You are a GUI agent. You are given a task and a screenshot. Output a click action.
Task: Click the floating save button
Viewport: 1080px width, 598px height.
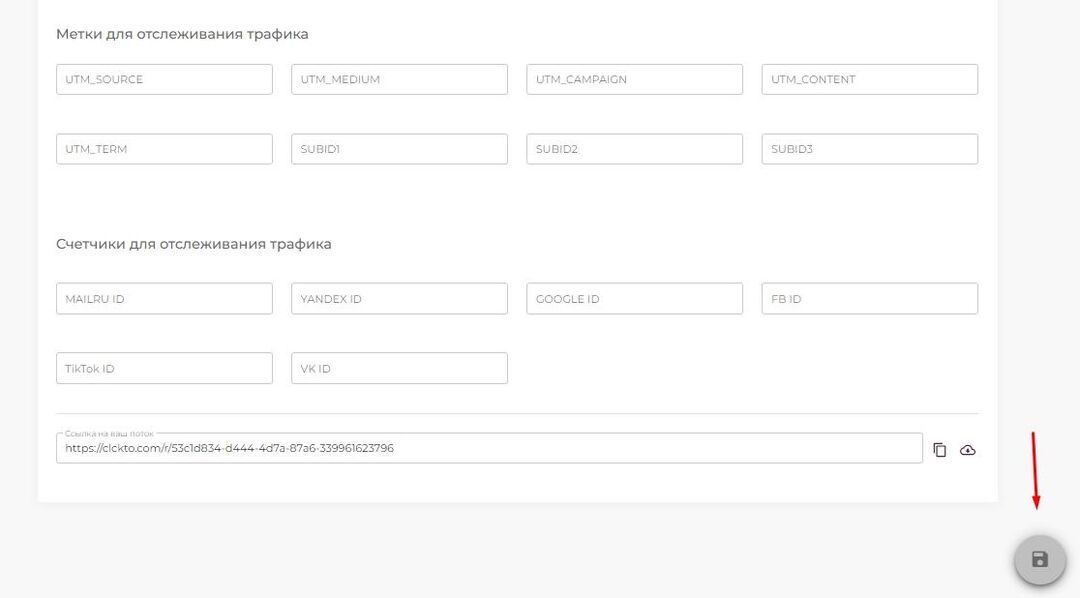(x=1039, y=559)
